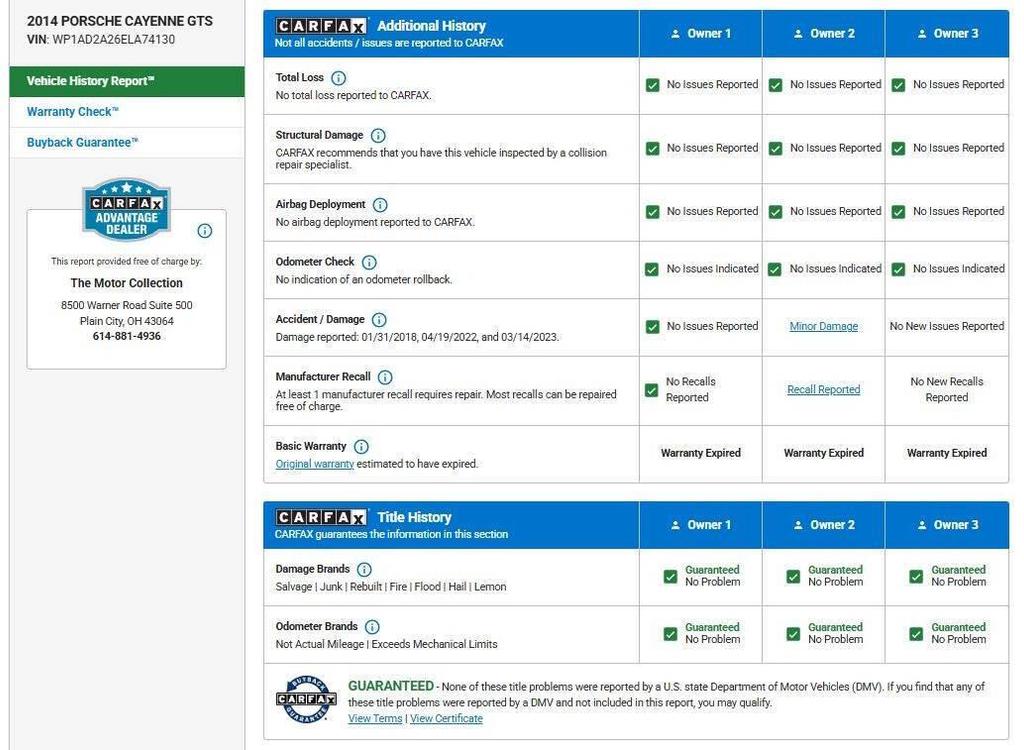Click info icon next to Accident / Damage

[379, 320]
